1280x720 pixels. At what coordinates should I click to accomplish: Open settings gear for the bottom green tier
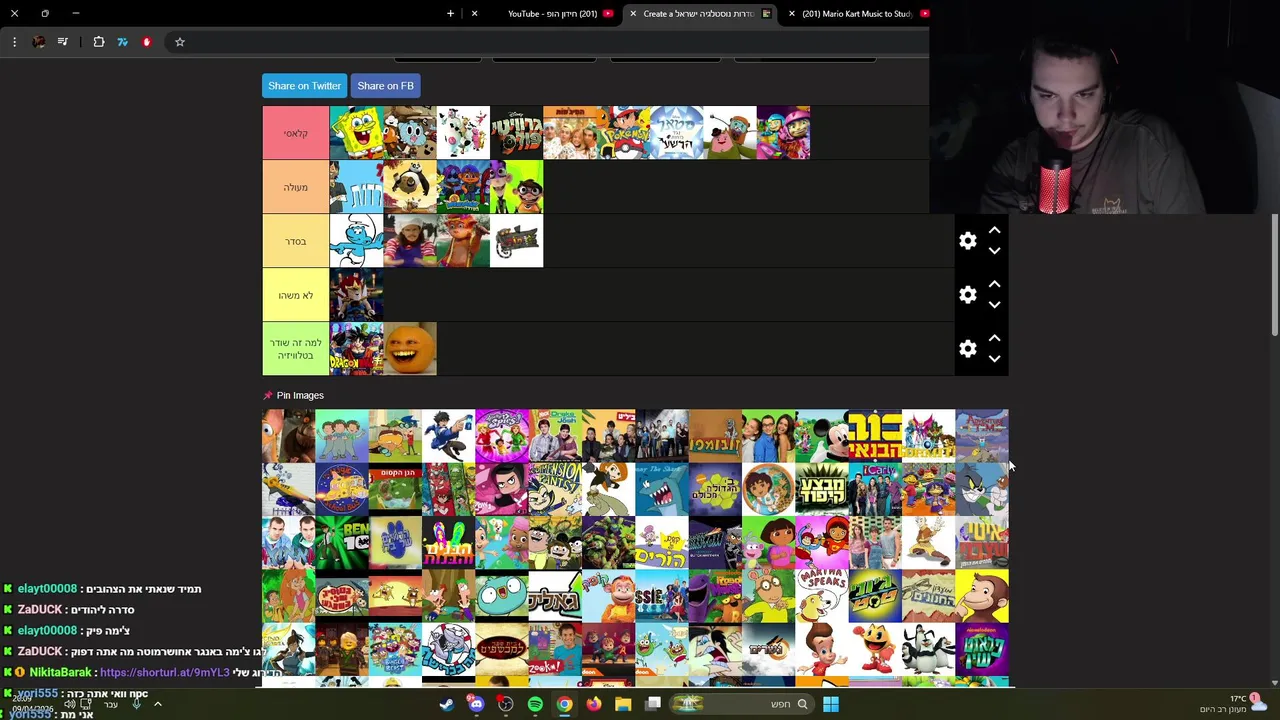click(968, 349)
